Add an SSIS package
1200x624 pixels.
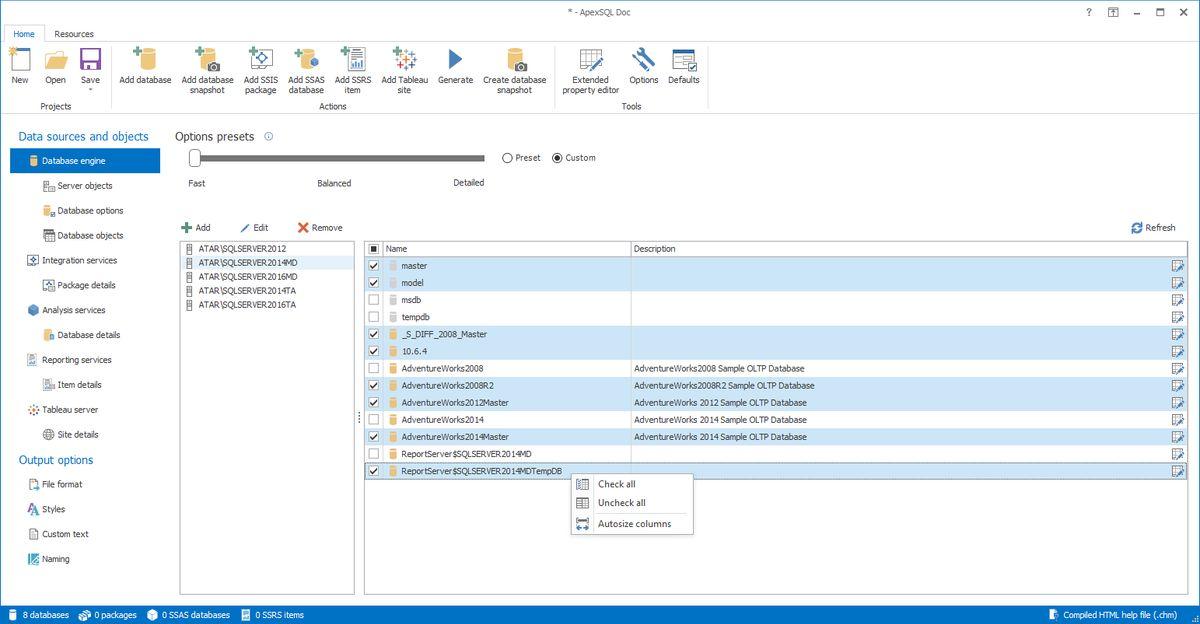(x=260, y=70)
